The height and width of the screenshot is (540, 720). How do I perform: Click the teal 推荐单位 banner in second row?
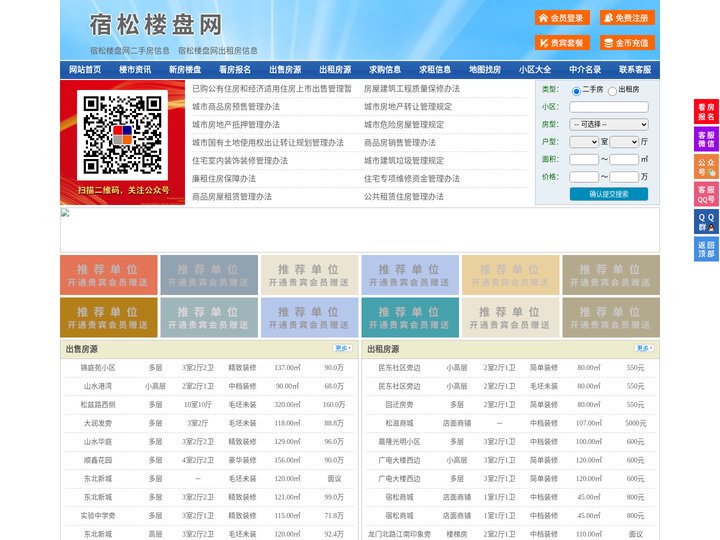(410, 317)
